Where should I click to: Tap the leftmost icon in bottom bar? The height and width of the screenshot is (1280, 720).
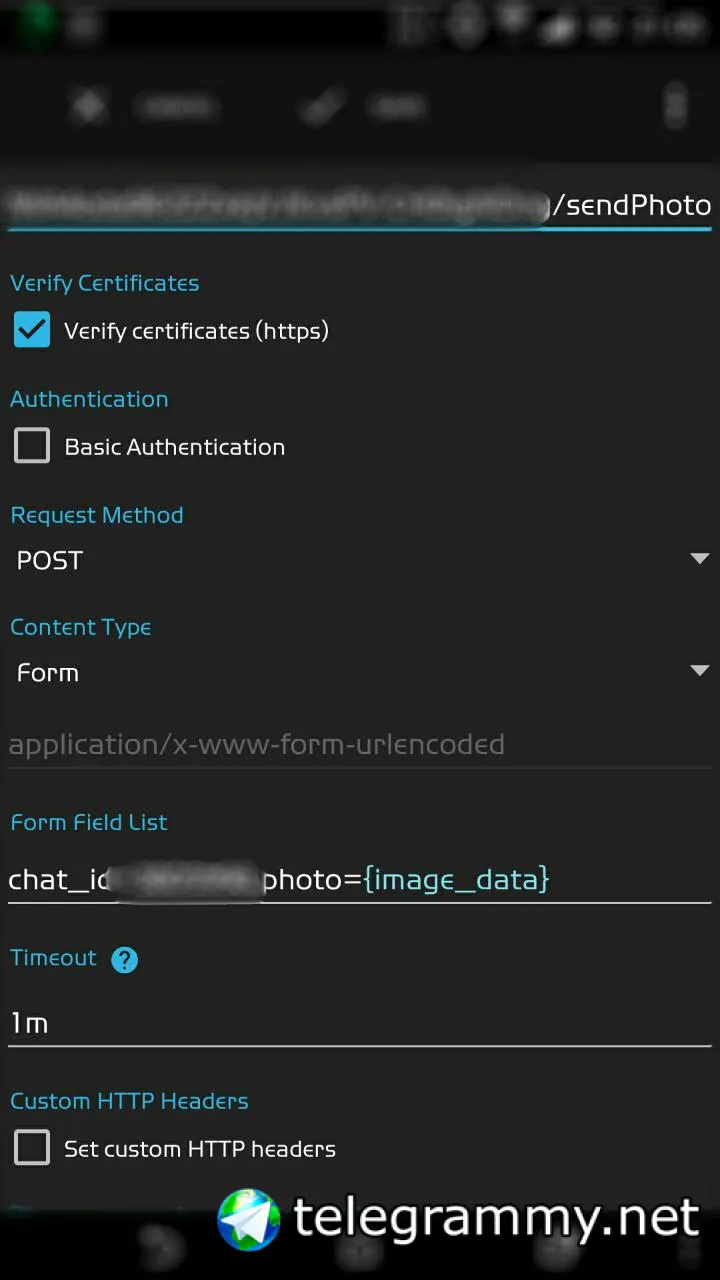158,1247
